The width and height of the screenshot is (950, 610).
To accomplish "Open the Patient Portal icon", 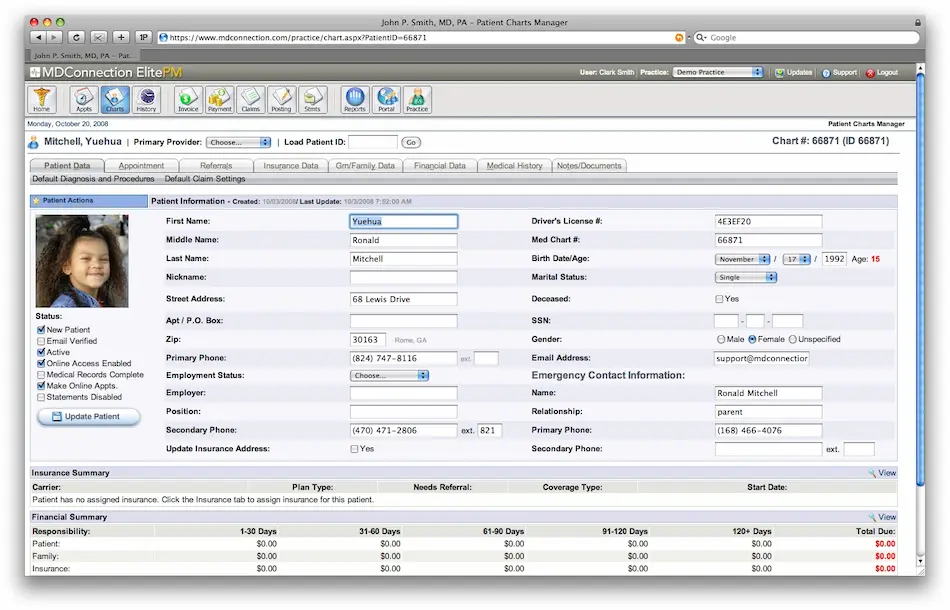I will [387, 99].
